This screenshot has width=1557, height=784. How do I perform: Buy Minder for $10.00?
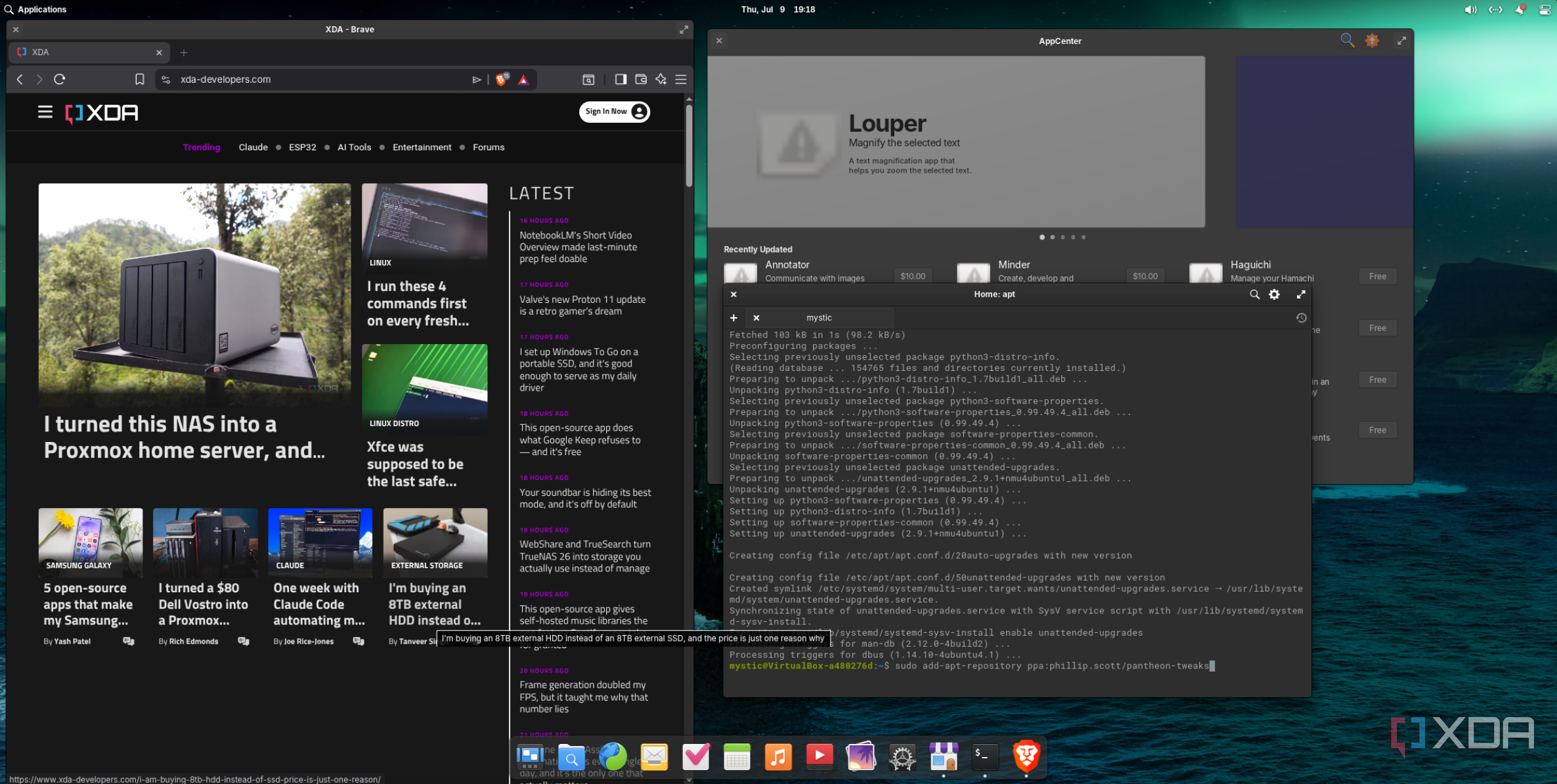click(1145, 276)
